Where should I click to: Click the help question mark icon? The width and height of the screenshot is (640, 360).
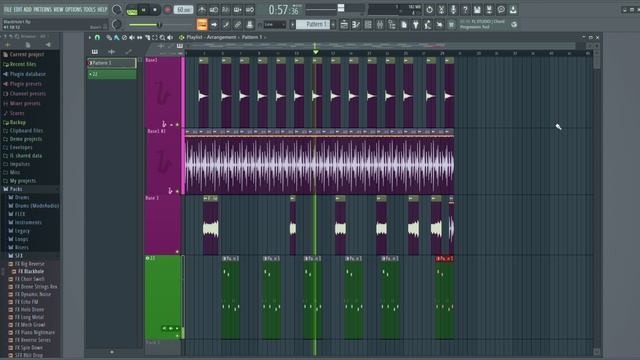[465, 9]
